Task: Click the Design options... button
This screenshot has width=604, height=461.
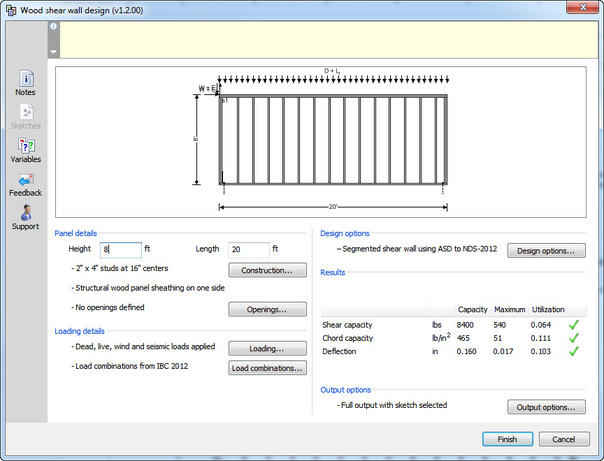Action: point(546,251)
